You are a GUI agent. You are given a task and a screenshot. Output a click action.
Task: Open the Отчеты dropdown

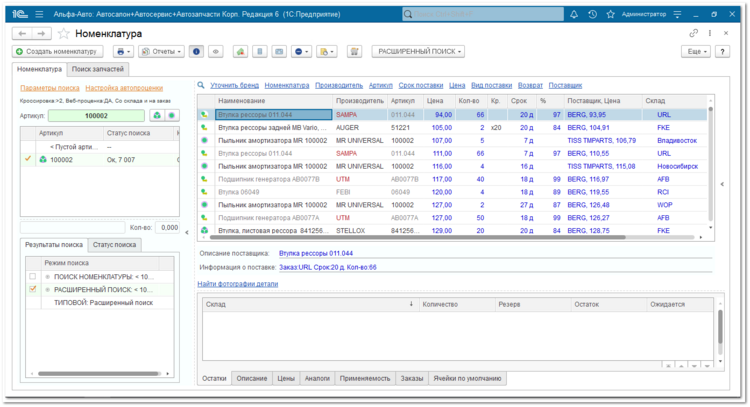(x=161, y=51)
